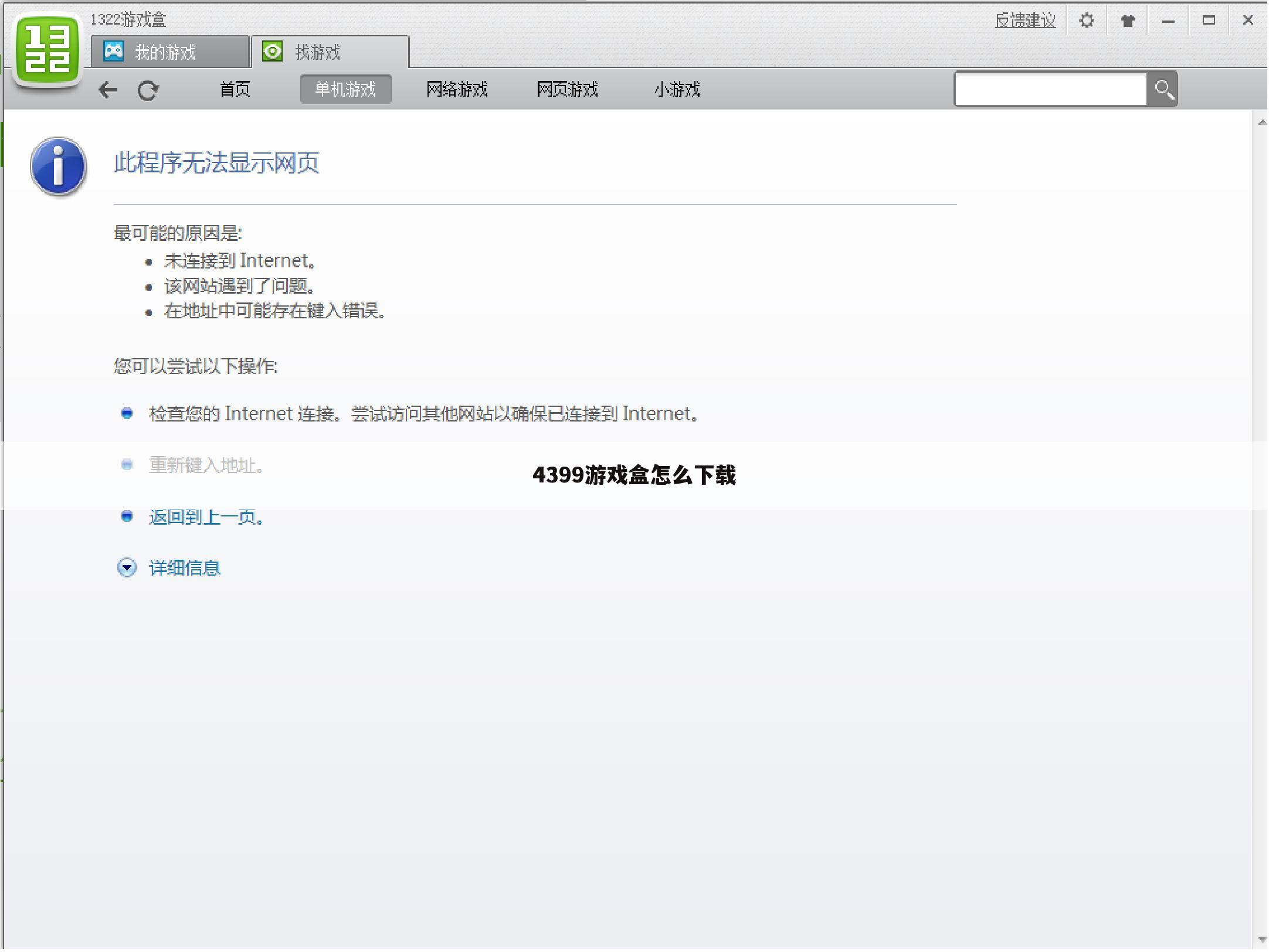This screenshot has width=1269, height=952.
Task: Click the heading 此程序无法显示网页
Action: (216, 163)
